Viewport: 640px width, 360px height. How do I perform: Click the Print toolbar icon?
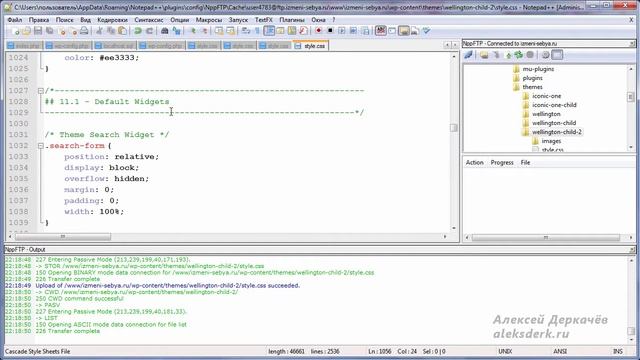point(84,31)
